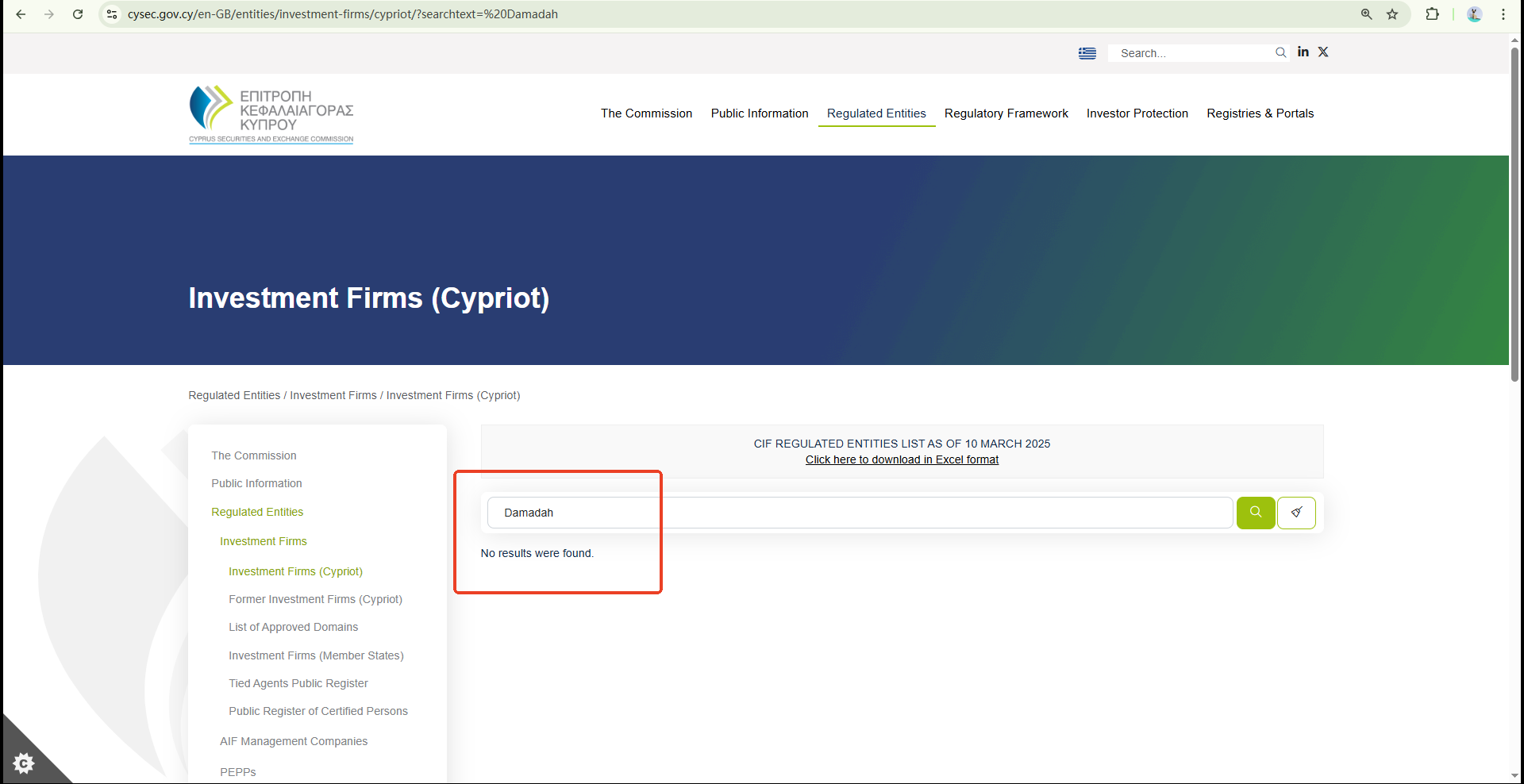Open cookie settings gear icon

click(x=24, y=763)
